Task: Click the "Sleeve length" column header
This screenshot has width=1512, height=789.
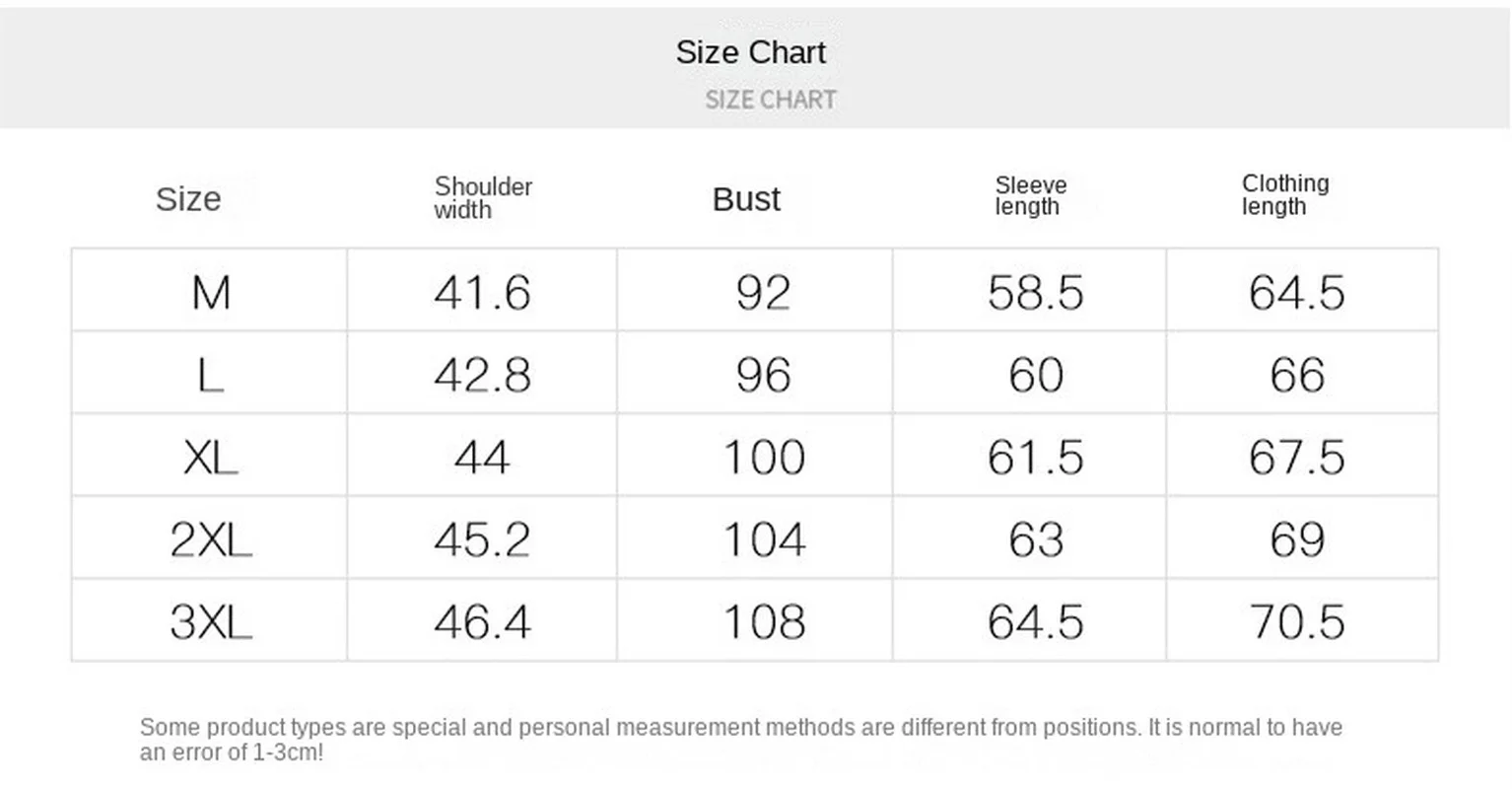Action: tap(1030, 196)
